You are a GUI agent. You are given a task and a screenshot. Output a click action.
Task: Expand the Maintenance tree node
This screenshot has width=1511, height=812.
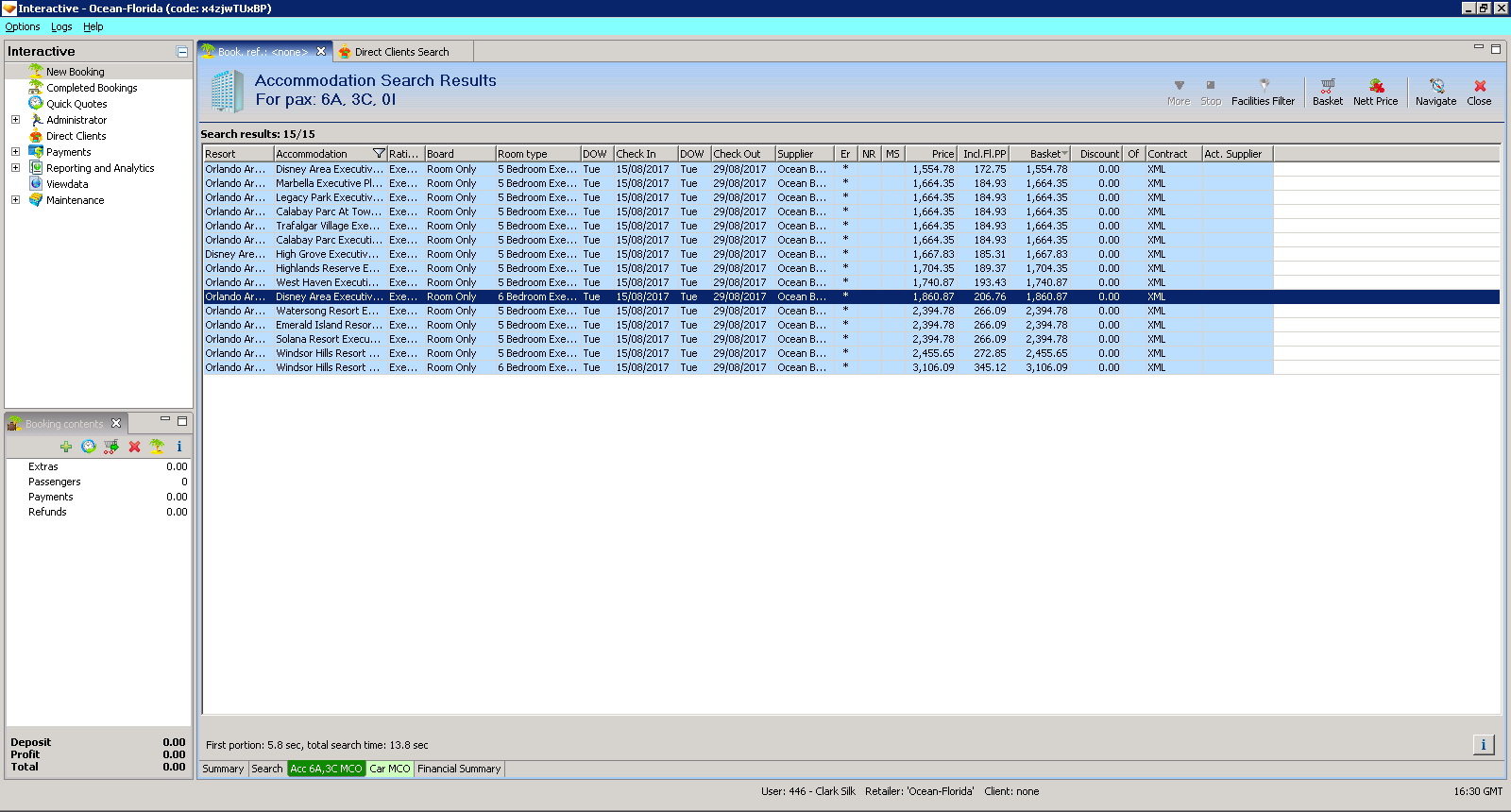tap(15, 200)
